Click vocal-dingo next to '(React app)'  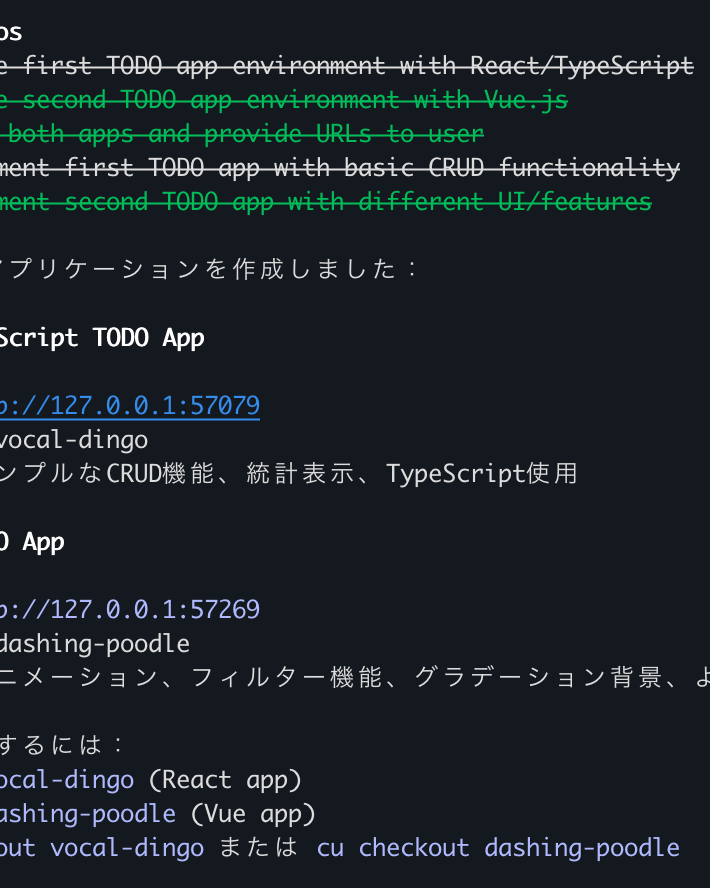click(x=67, y=780)
